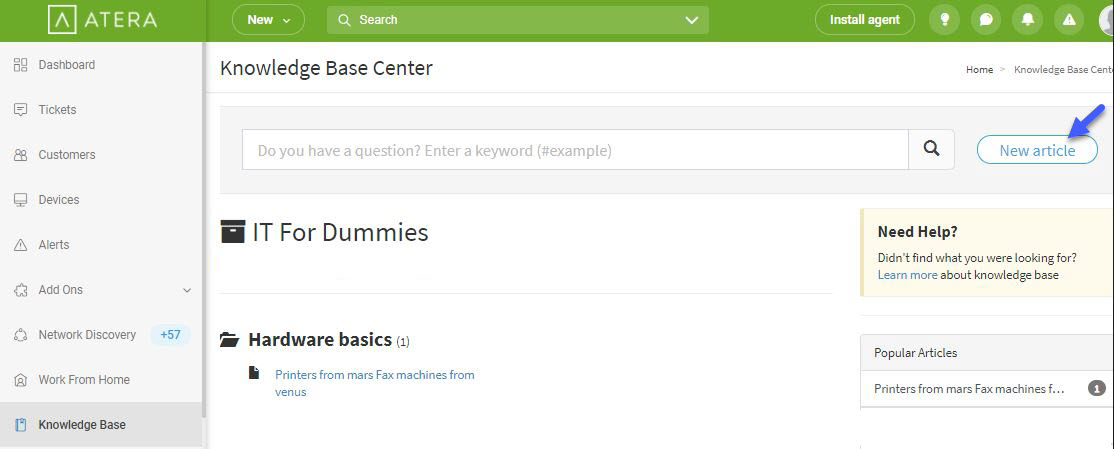Click the lightbulb tips icon in header
This screenshot has width=1114, height=449.
pos(944,20)
